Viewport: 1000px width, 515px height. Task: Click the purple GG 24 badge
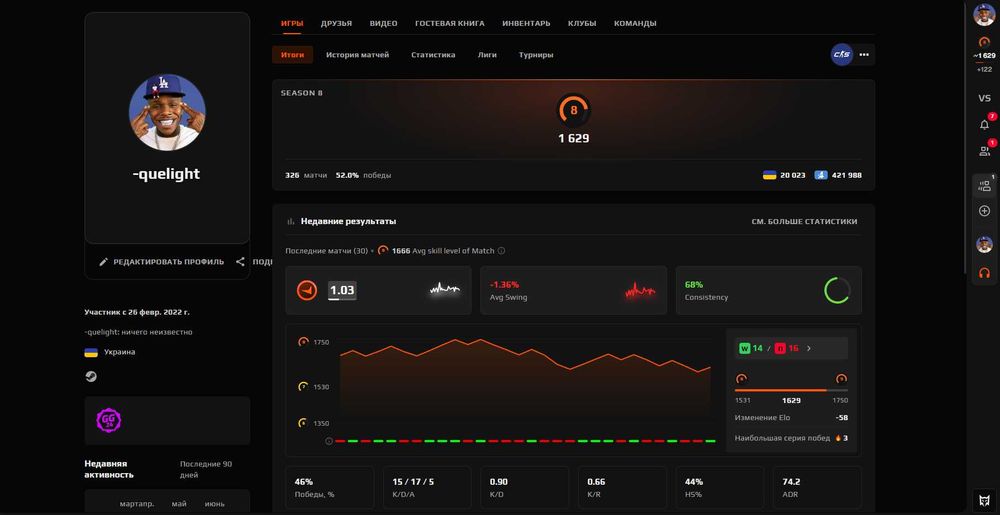108,420
